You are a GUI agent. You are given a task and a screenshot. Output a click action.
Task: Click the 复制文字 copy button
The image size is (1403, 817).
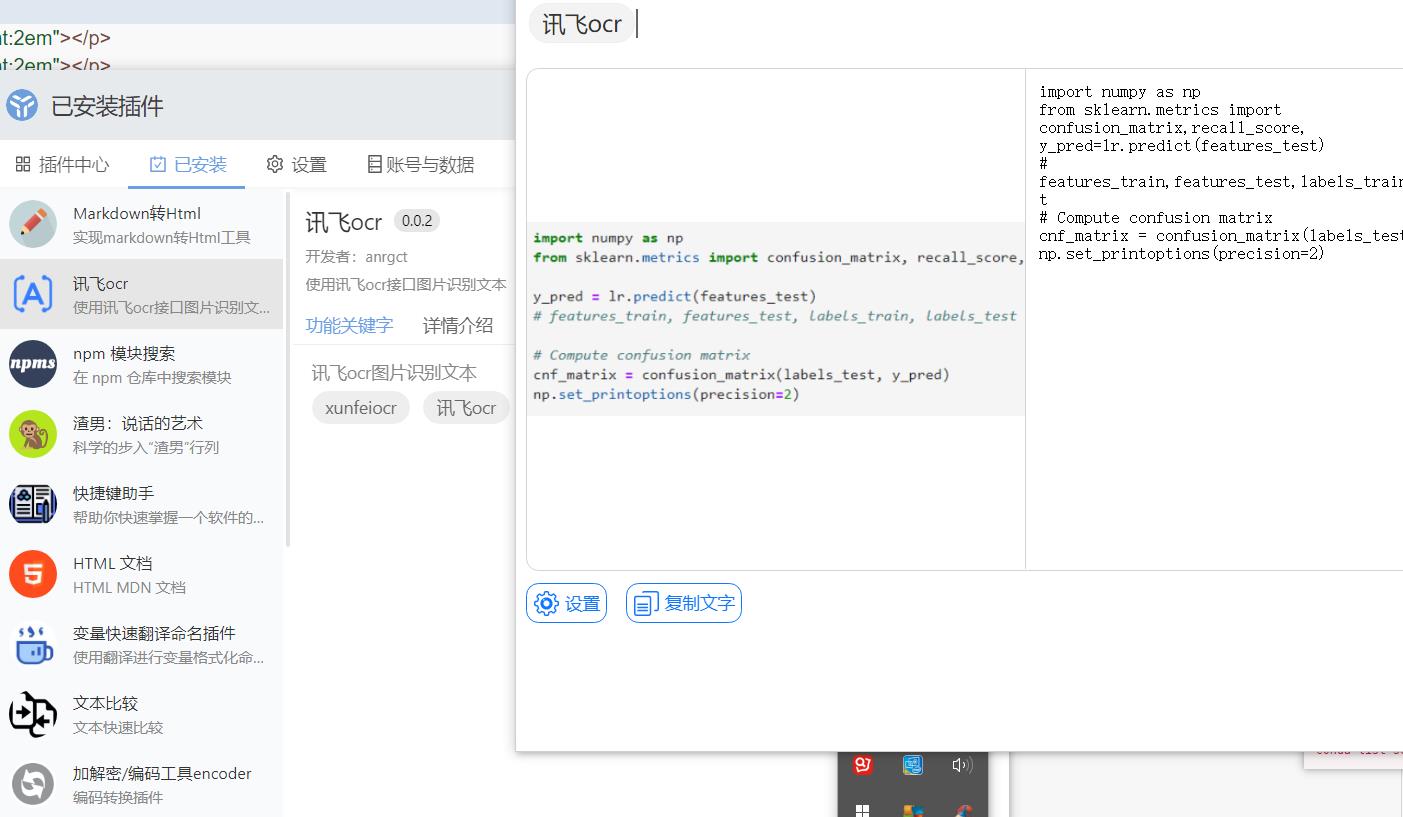684,603
